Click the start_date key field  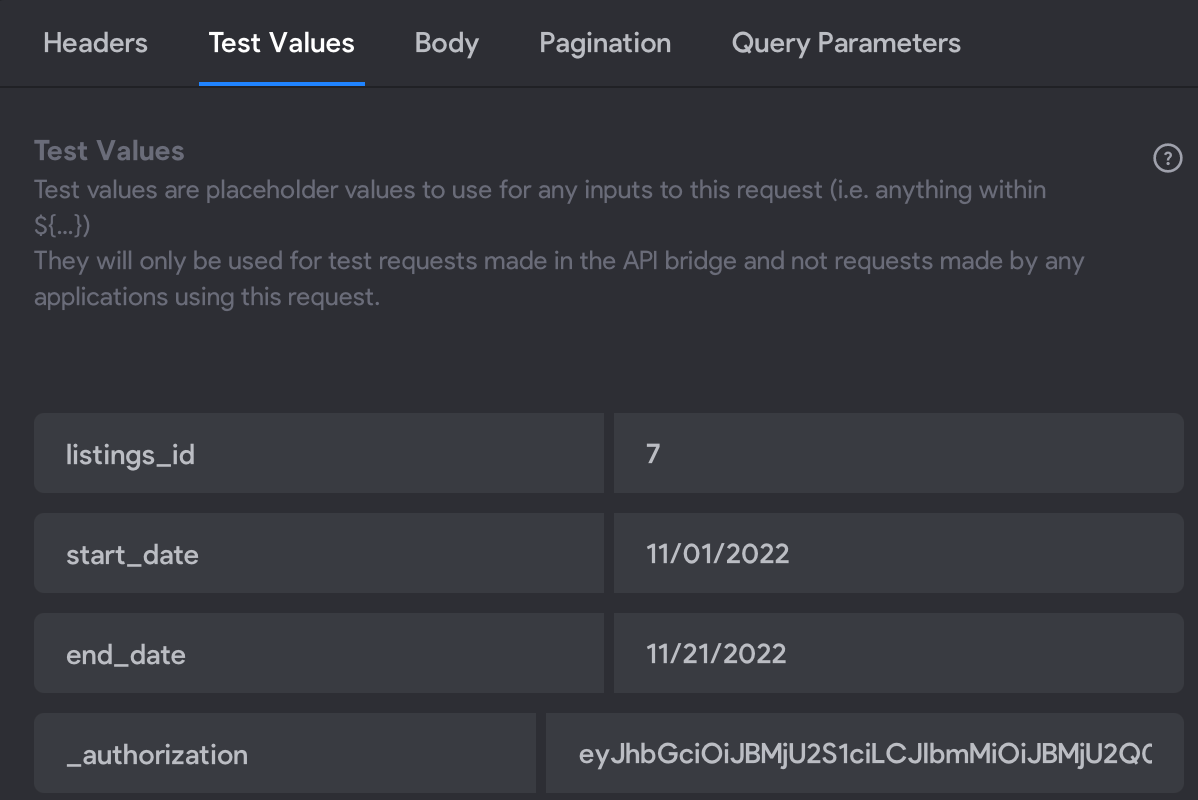[319, 553]
